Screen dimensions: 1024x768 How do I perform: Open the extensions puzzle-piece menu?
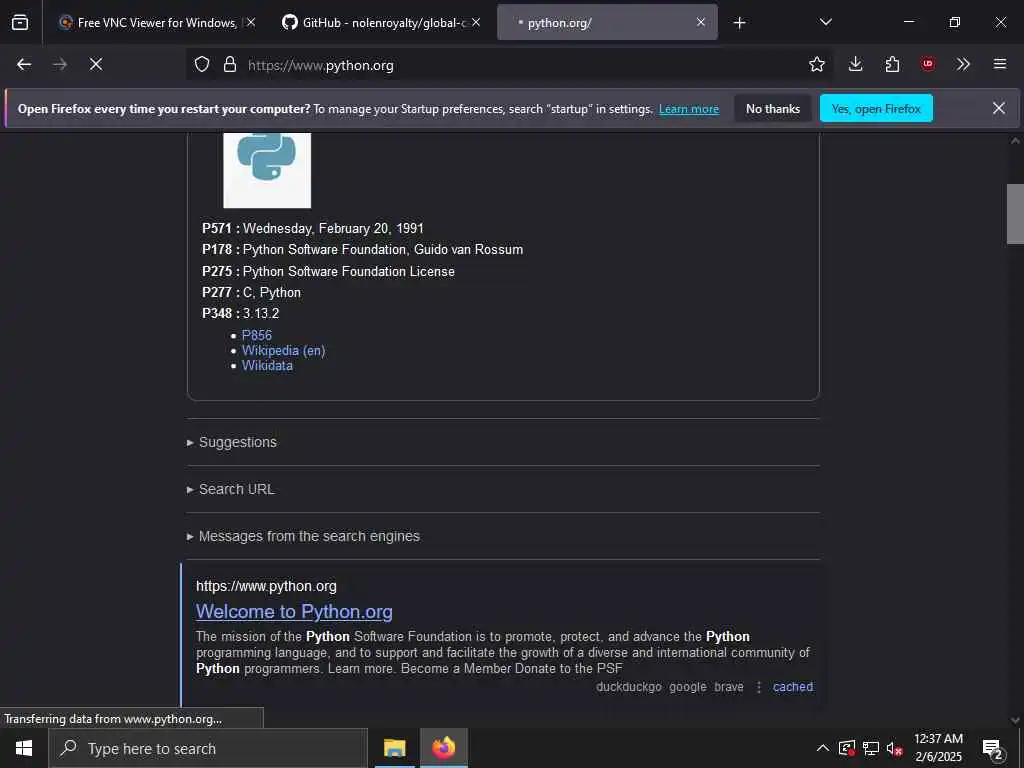[892, 64]
